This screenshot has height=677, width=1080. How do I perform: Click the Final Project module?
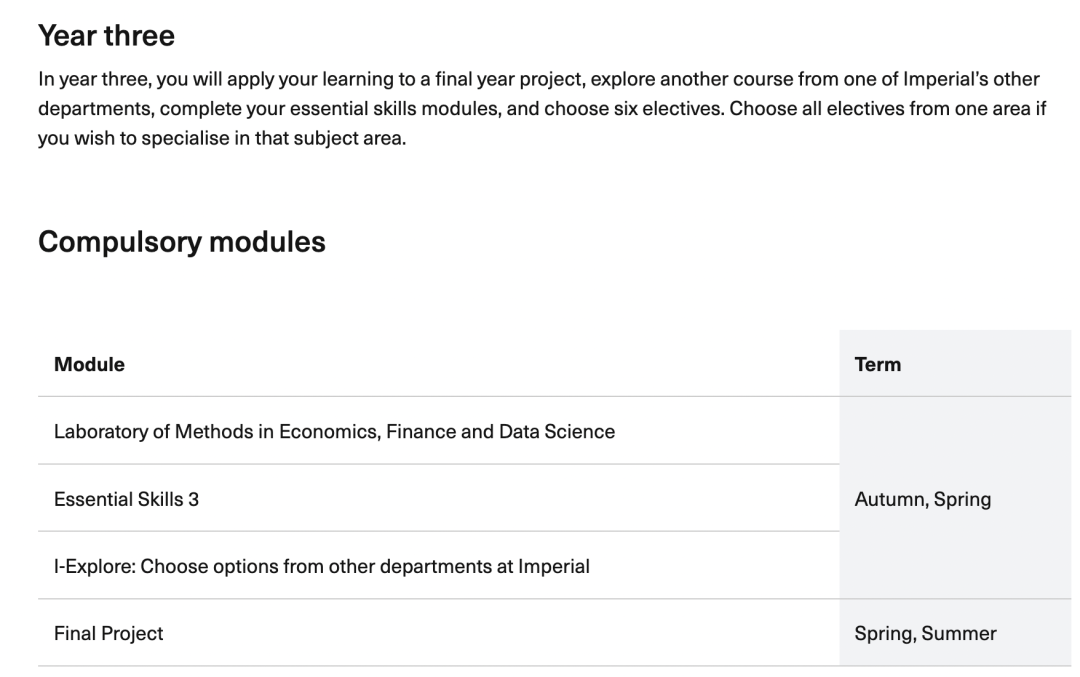click(x=109, y=634)
